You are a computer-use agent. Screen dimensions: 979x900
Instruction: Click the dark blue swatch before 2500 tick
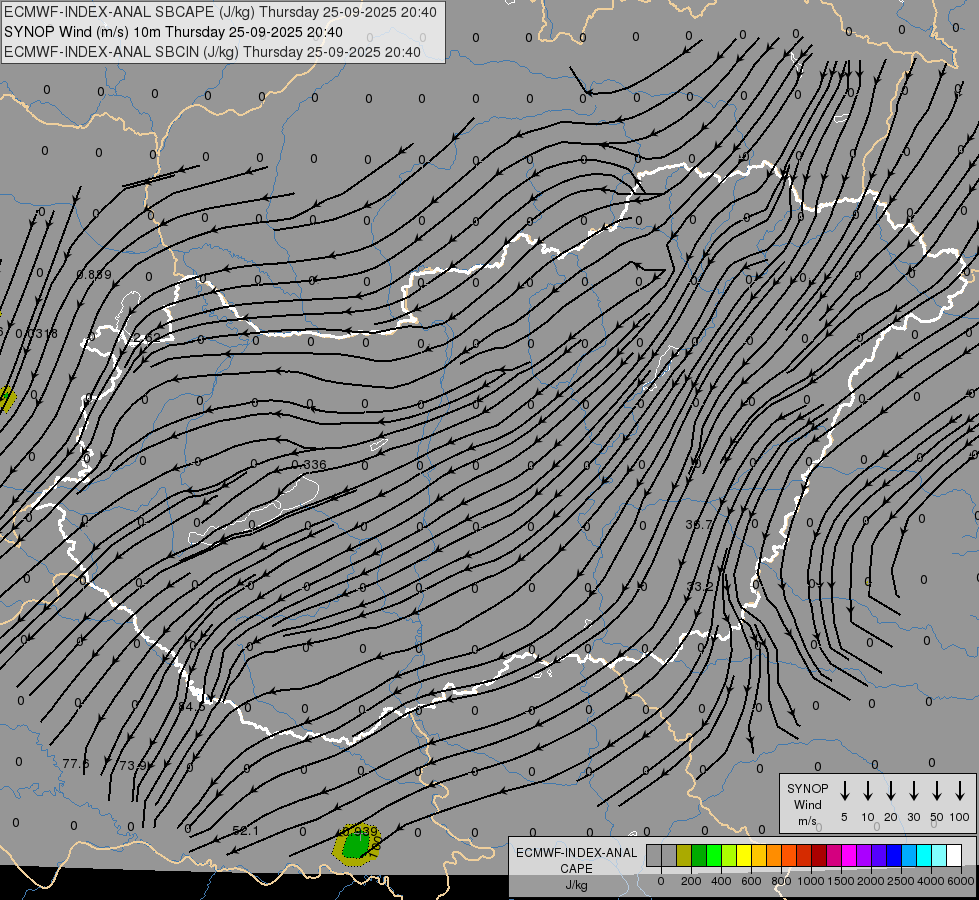(894, 855)
